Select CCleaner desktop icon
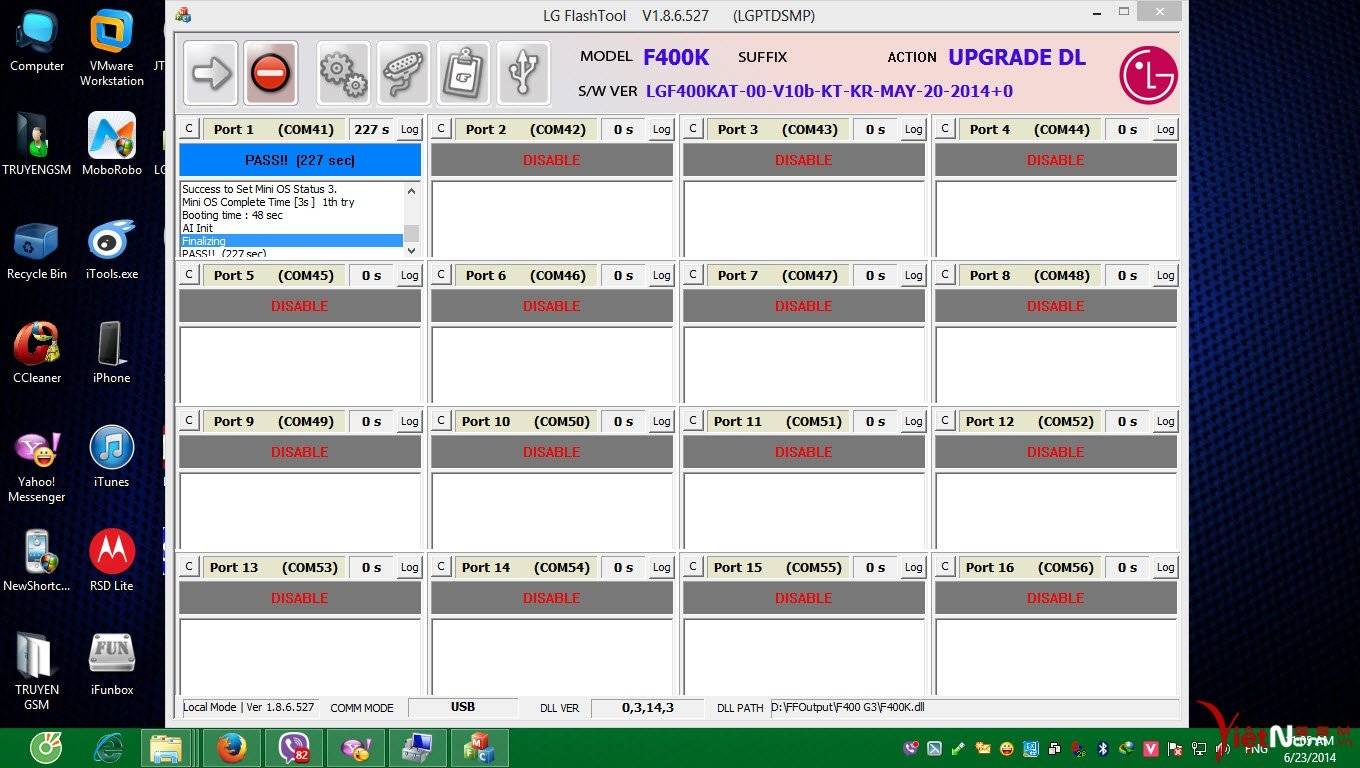The height and width of the screenshot is (768, 1360). point(37,353)
